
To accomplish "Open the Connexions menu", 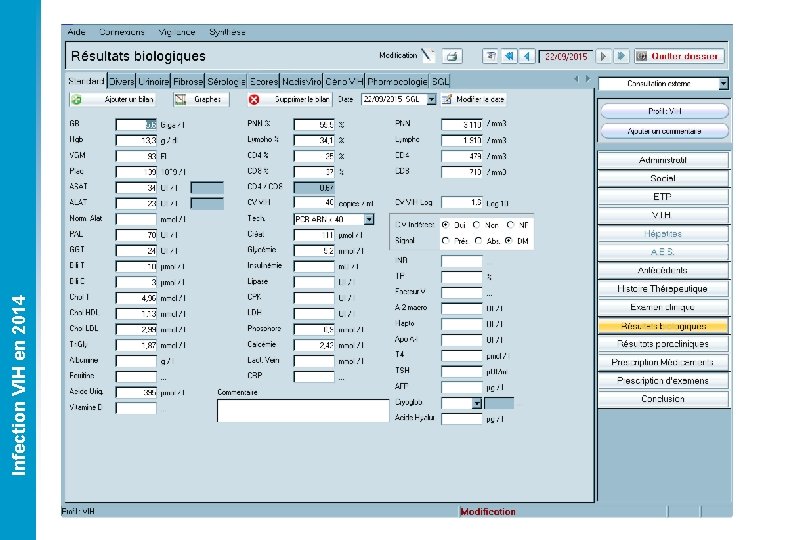I will point(122,32).
